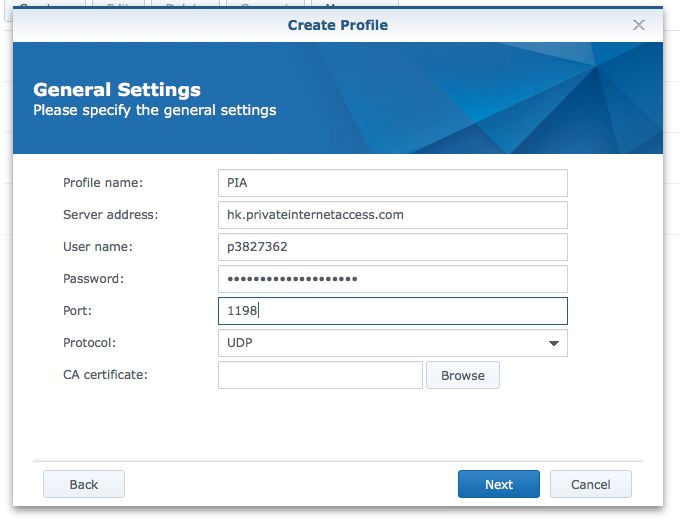Click the 'Create Profile' dialog title

[338, 25]
